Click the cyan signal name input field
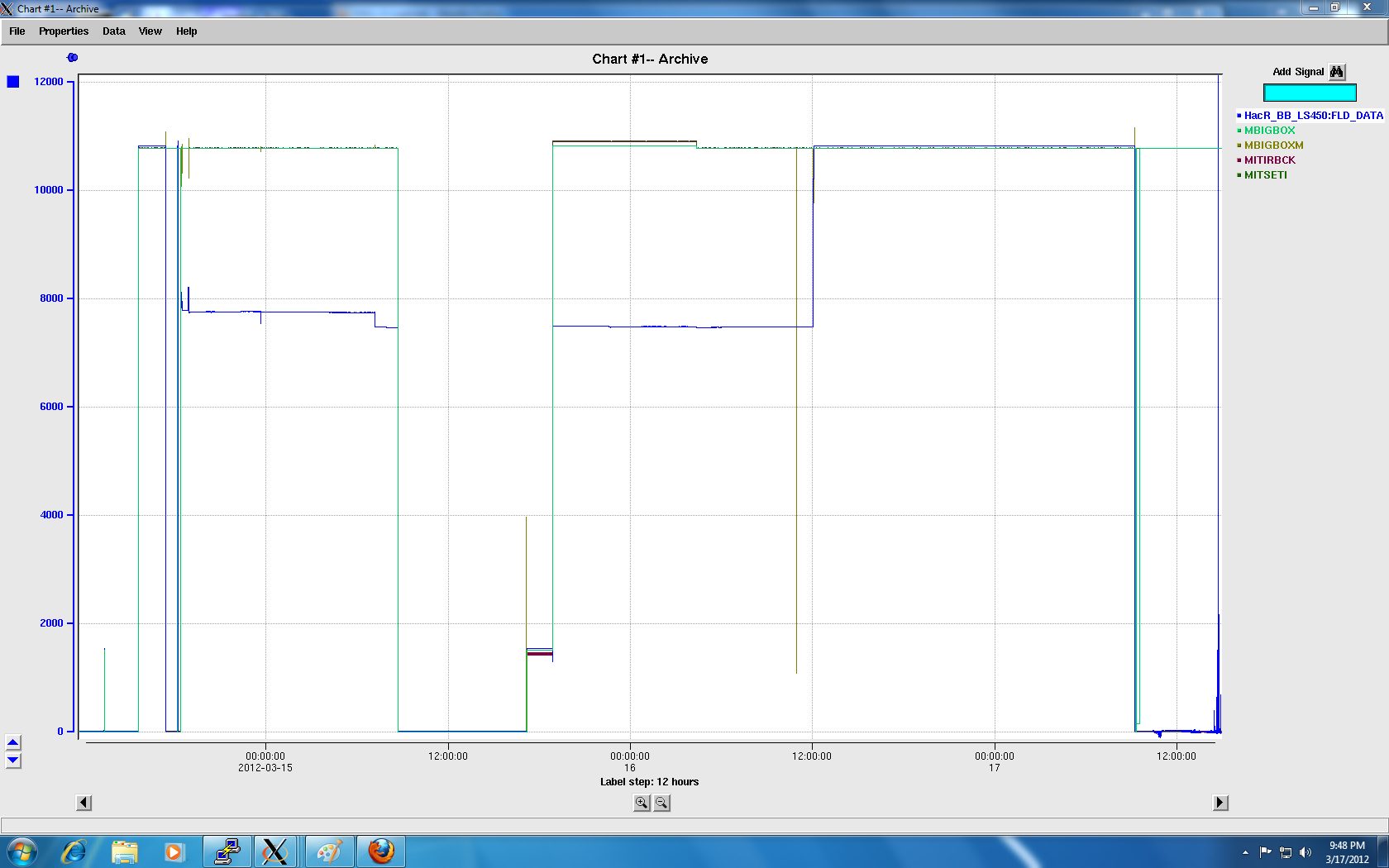Screen dimensions: 1389x868 pyautogui.click(x=1310, y=93)
